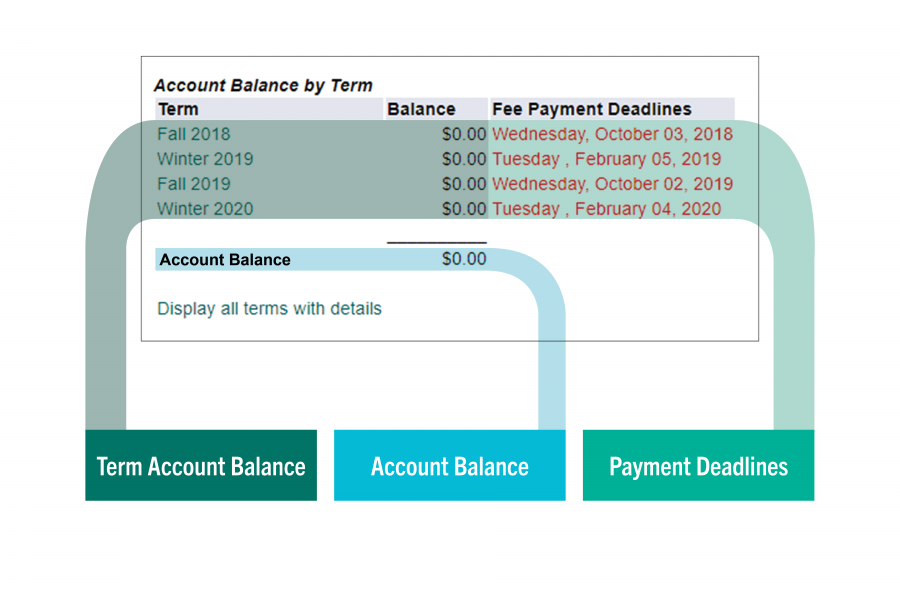Image resolution: width=900 pixels, height=600 pixels.
Task: Open the Winter 2019 term link
Action: pos(205,159)
